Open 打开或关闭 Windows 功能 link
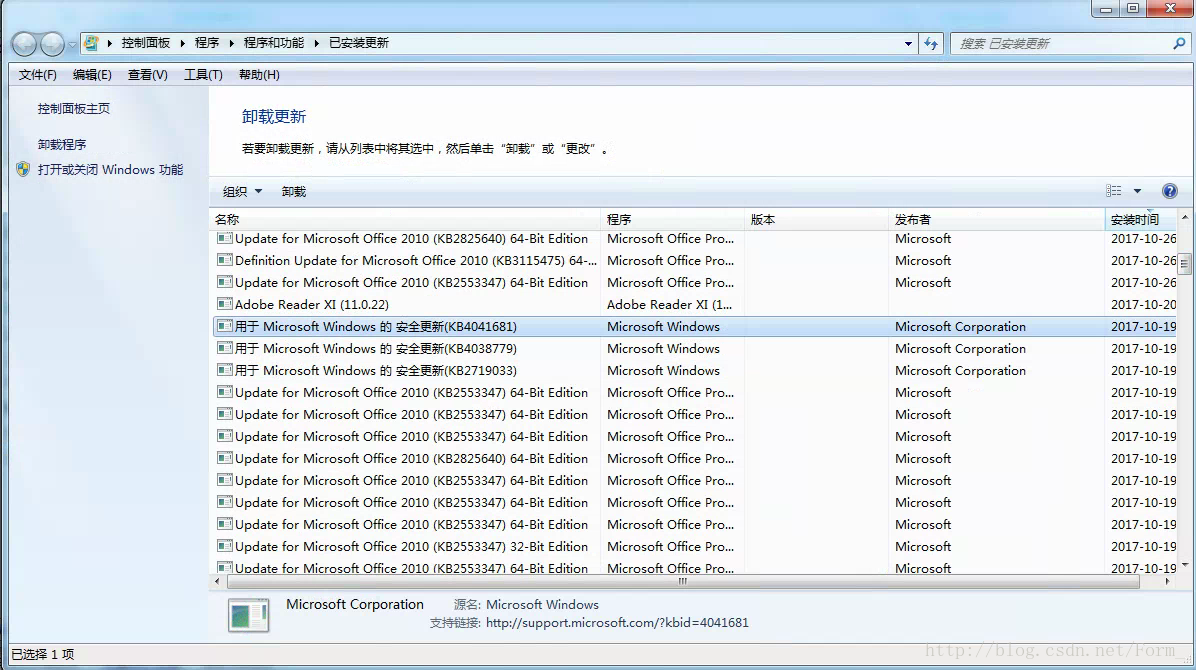The height and width of the screenshot is (670, 1196). click(111, 169)
